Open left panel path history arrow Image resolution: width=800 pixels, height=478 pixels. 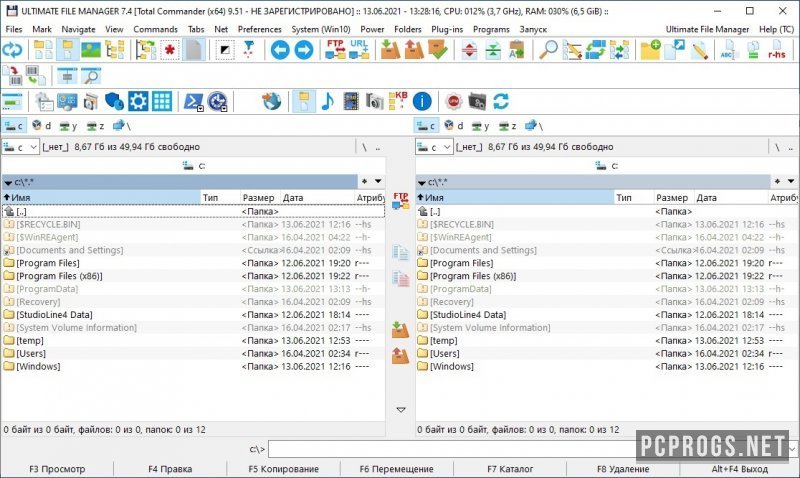point(378,181)
